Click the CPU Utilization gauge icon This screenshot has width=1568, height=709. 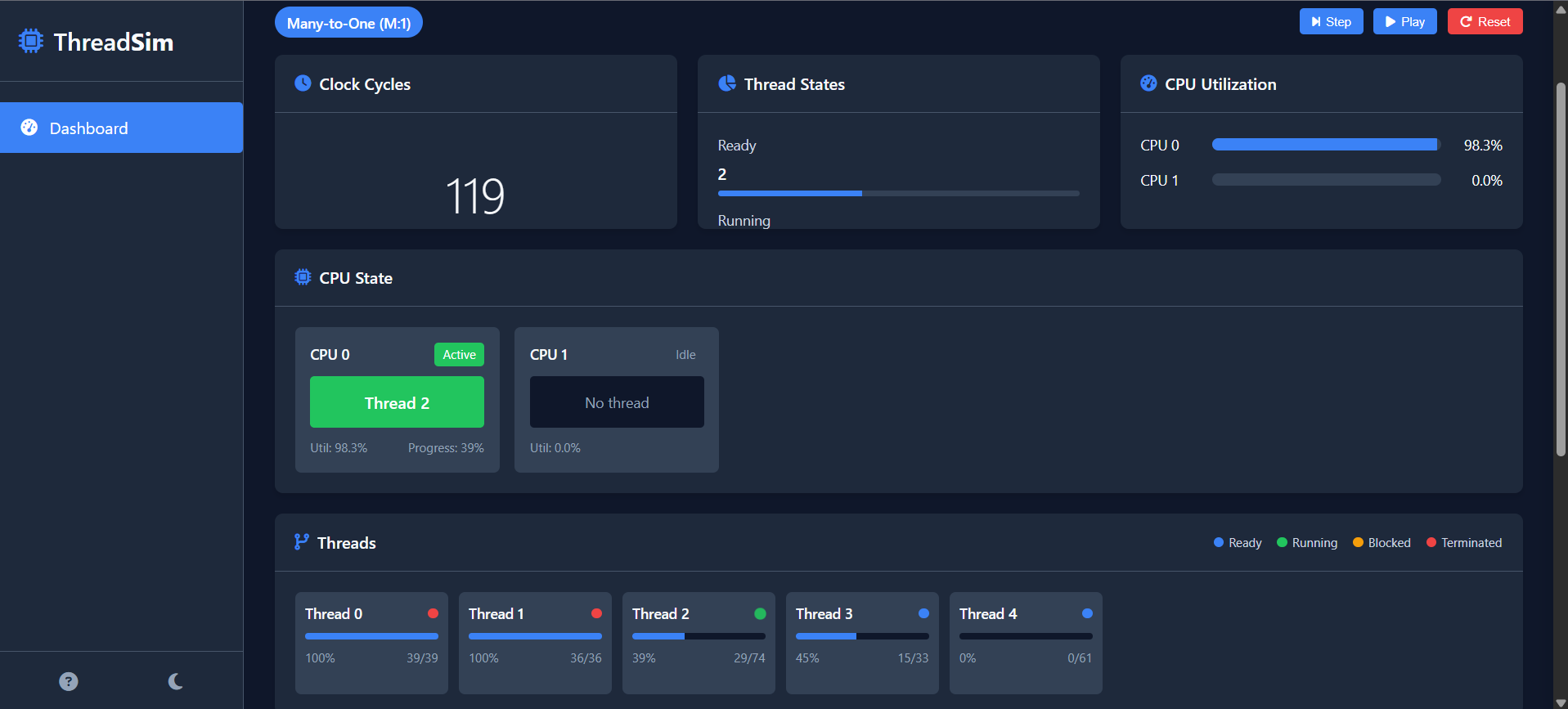(x=1148, y=83)
